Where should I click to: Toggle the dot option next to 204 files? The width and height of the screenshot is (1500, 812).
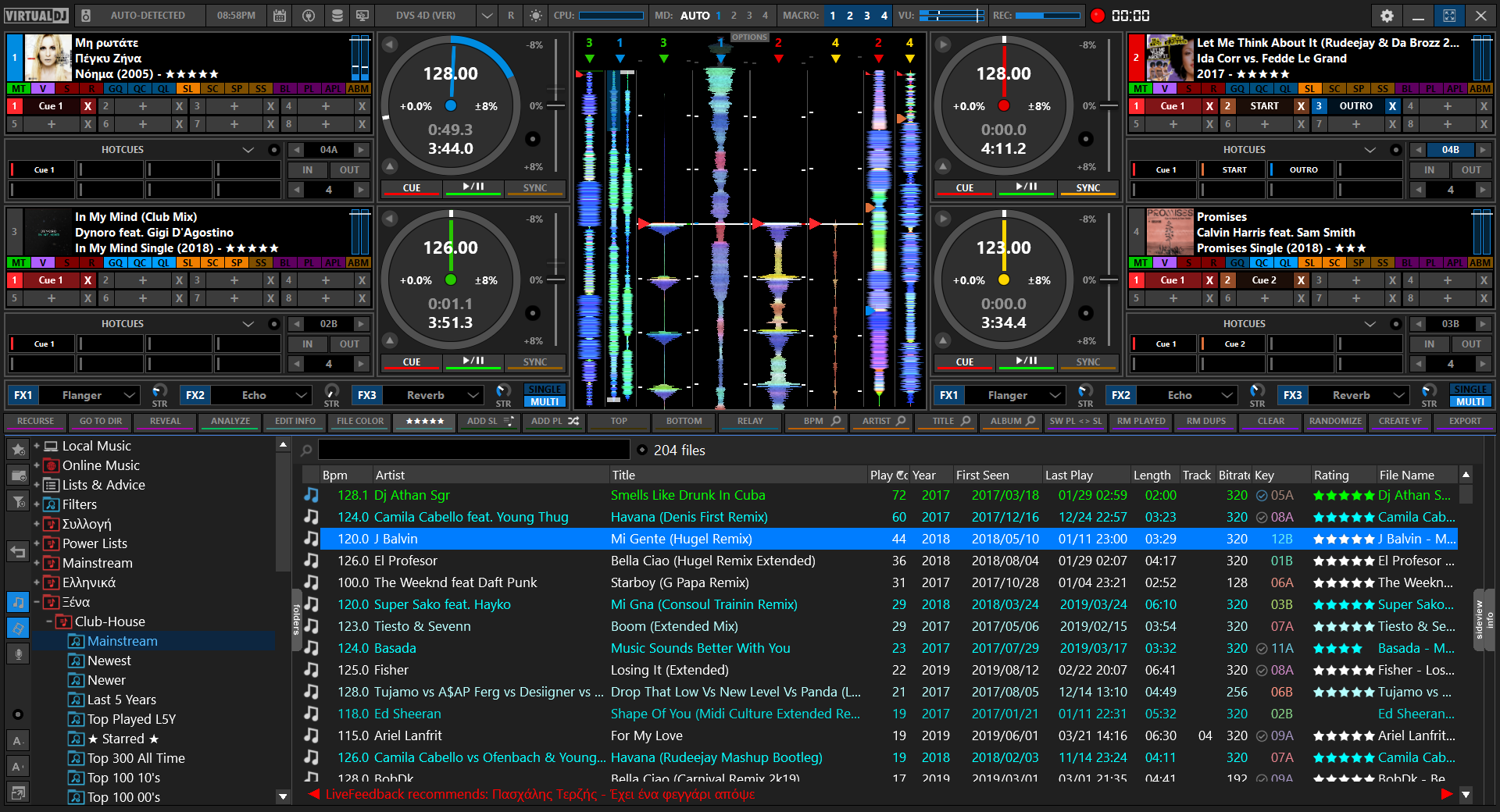coord(642,450)
